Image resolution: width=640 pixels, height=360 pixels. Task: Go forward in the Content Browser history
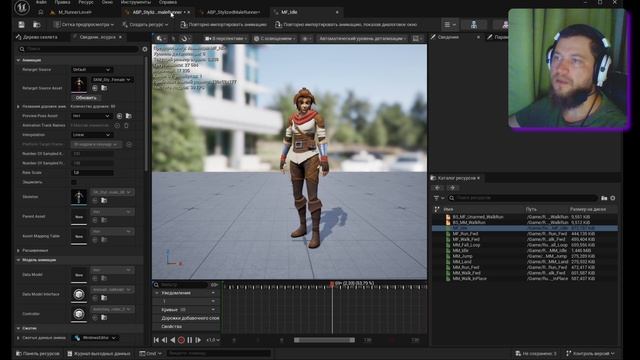pos(452,188)
